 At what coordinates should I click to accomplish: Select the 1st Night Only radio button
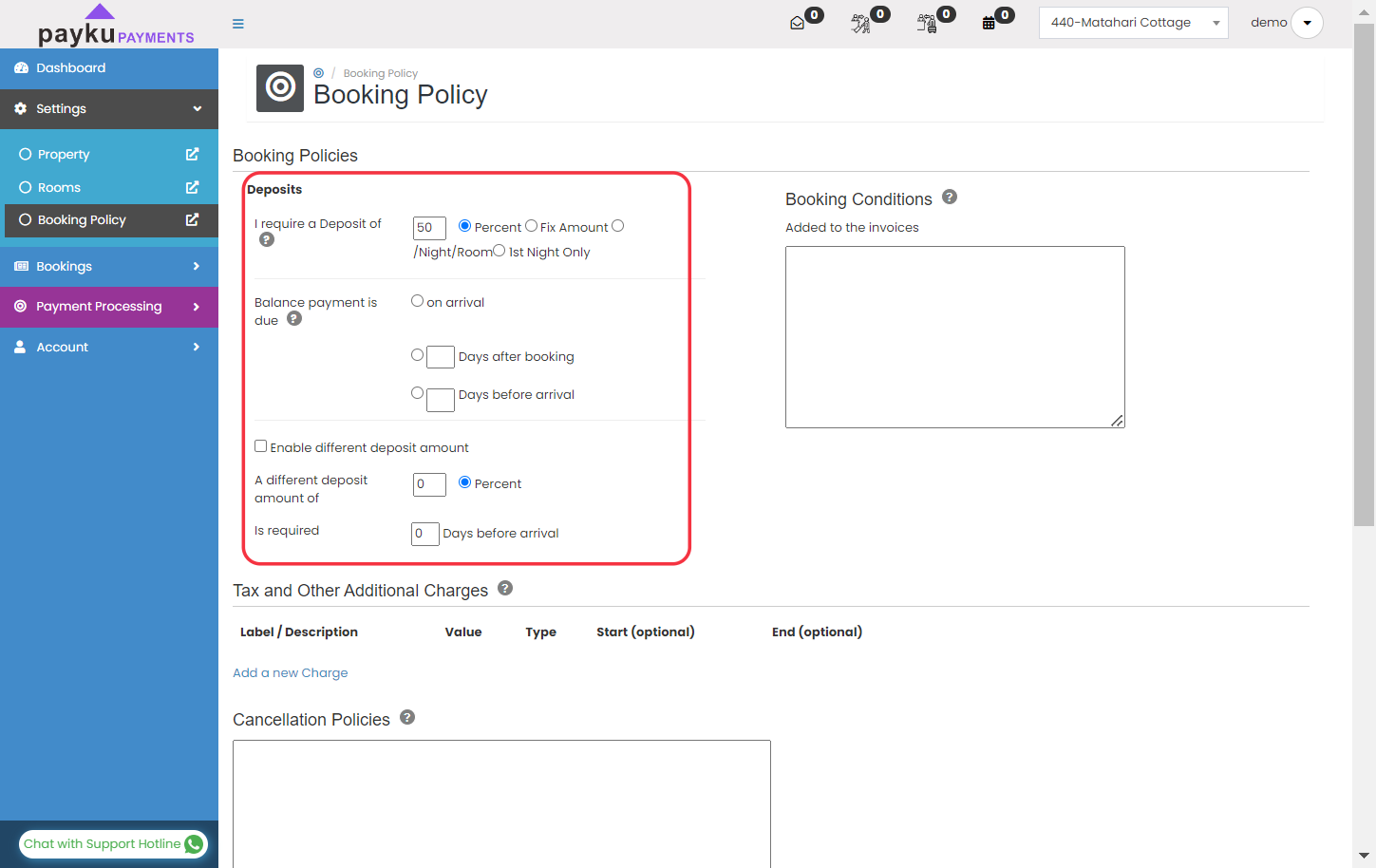[x=499, y=251]
